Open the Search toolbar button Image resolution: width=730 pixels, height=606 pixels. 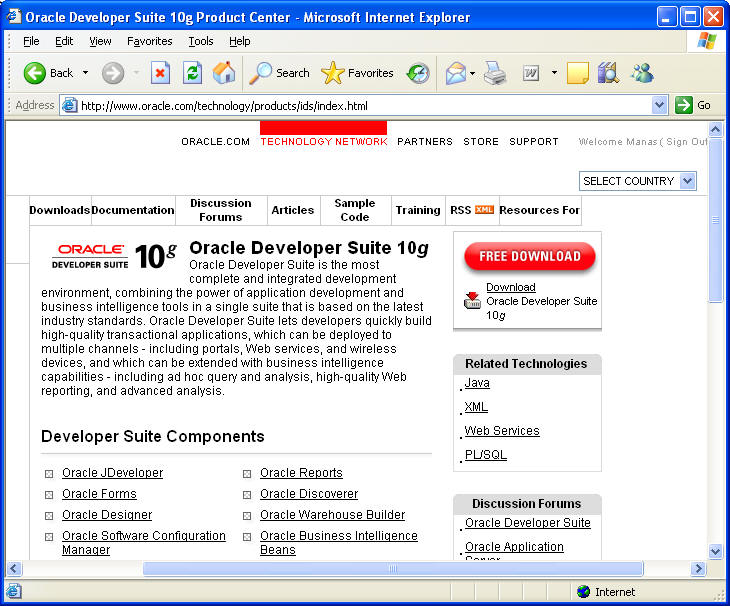click(279, 73)
